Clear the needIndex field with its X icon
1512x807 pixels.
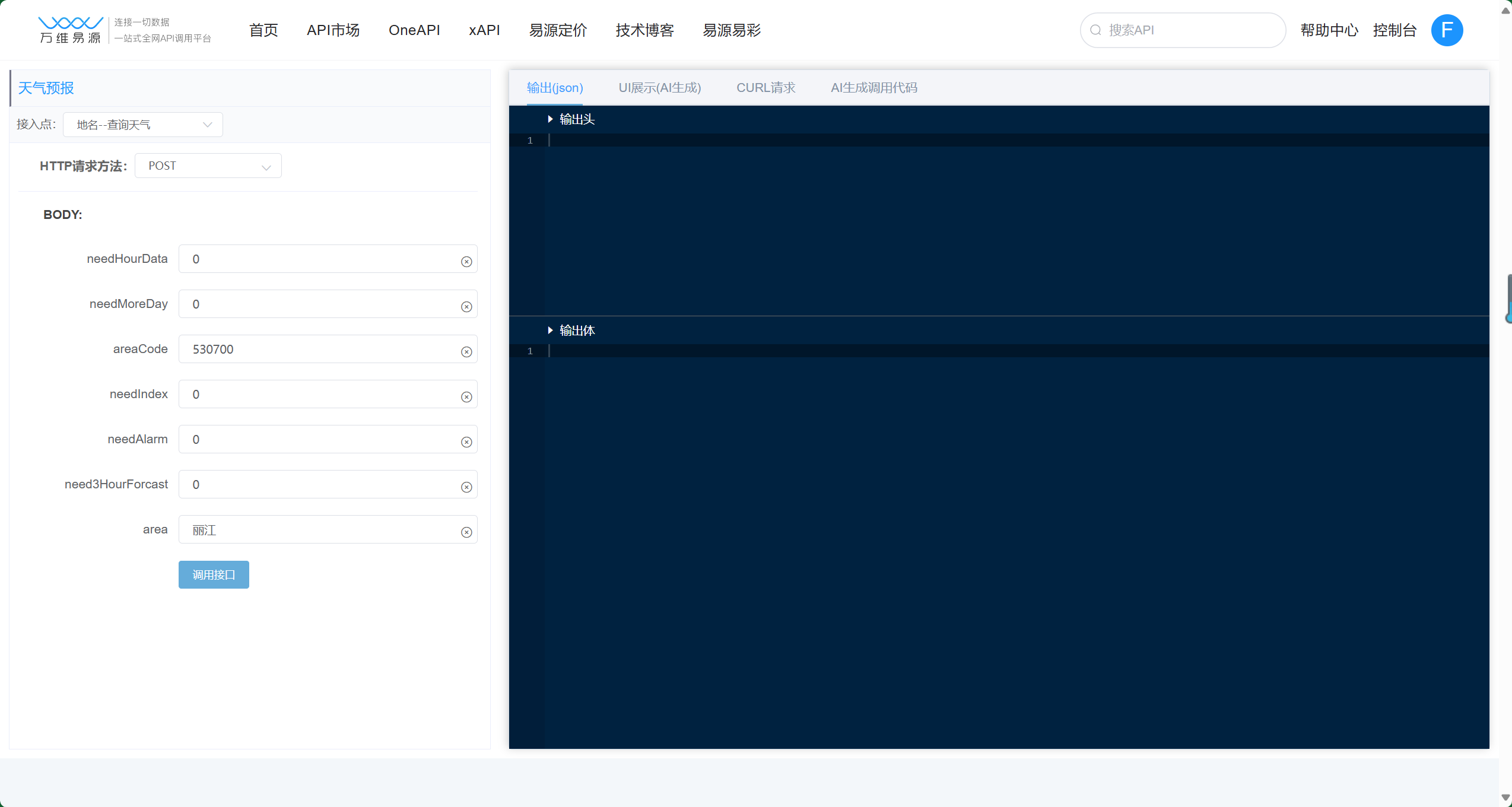pyautogui.click(x=466, y=397)
